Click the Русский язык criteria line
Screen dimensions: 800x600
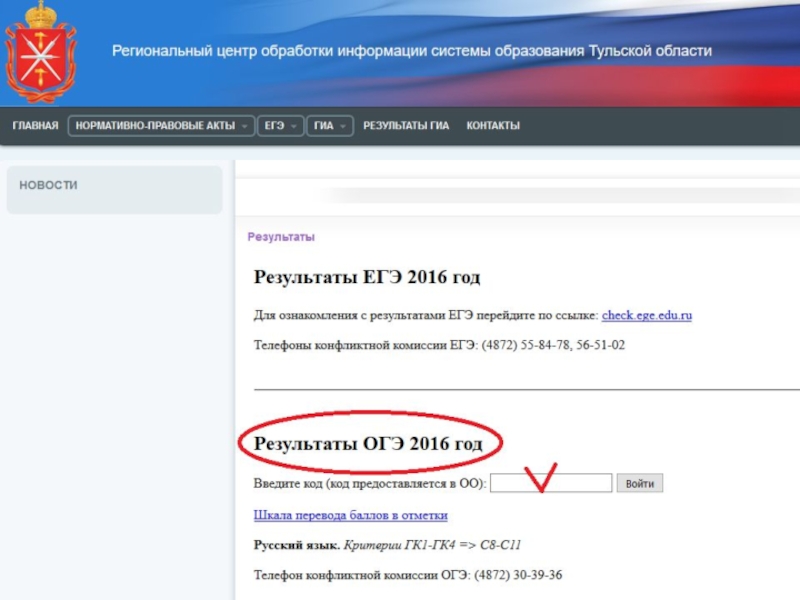[x=387, y=545]
